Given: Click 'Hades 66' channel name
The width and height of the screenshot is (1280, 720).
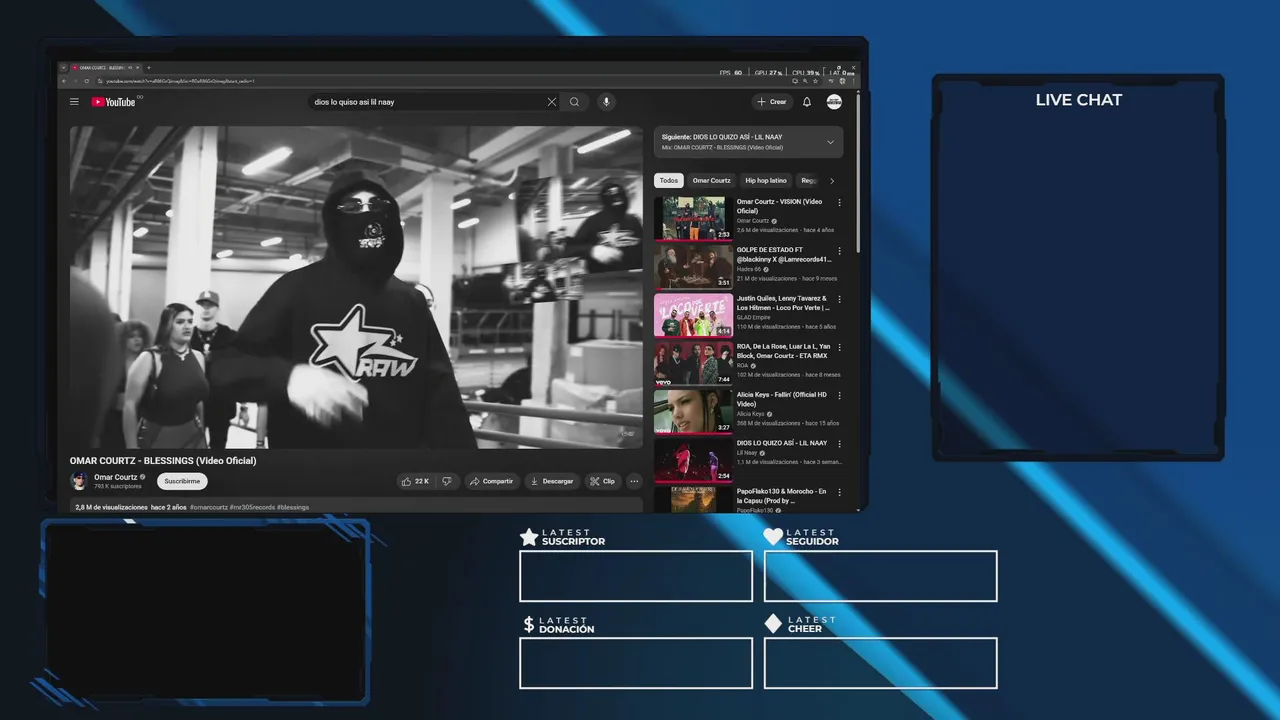Looking at the screenshot, I should 749,269.
